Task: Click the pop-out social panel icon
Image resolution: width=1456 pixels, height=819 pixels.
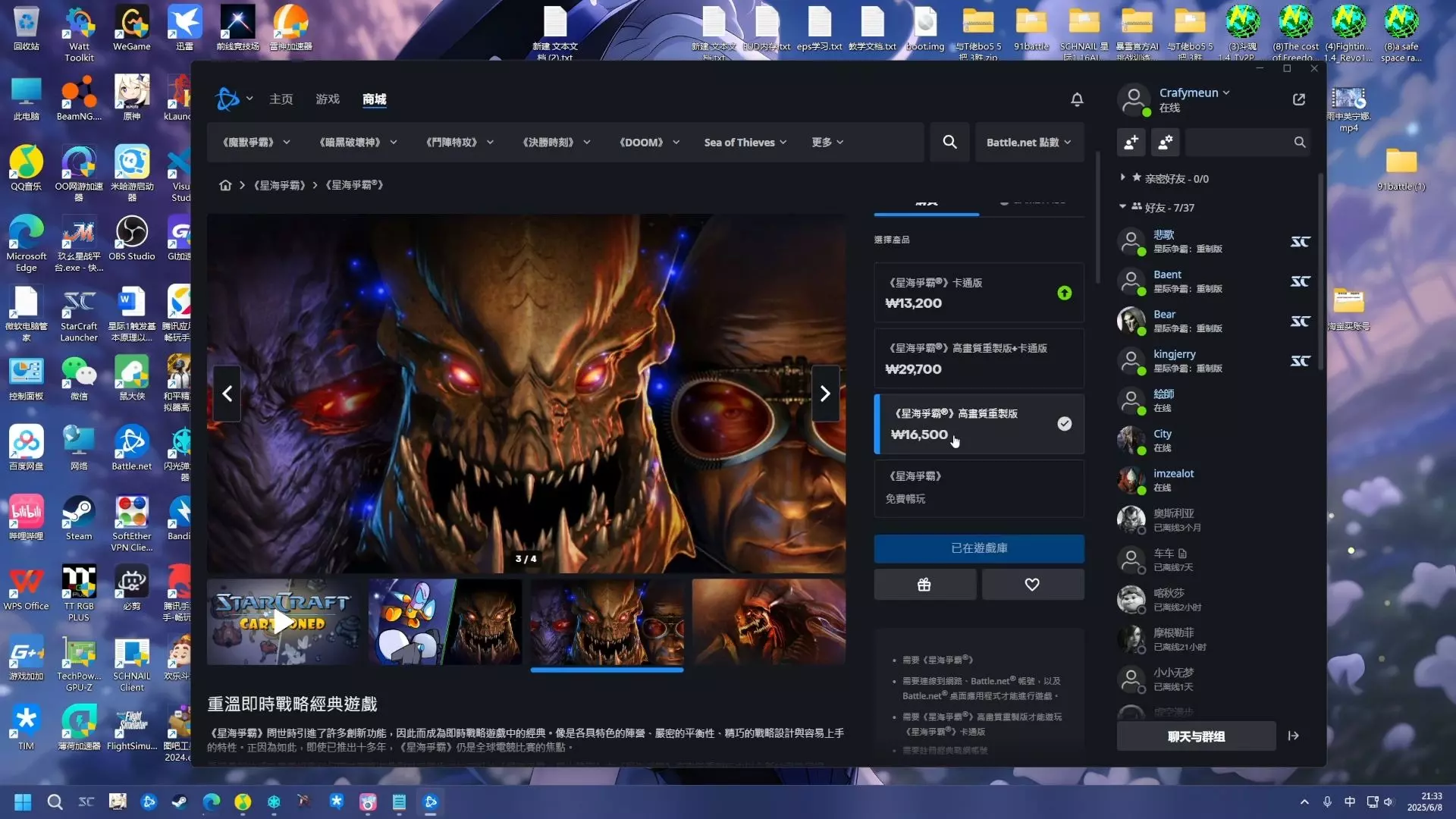Action: tap(1299, 99)
